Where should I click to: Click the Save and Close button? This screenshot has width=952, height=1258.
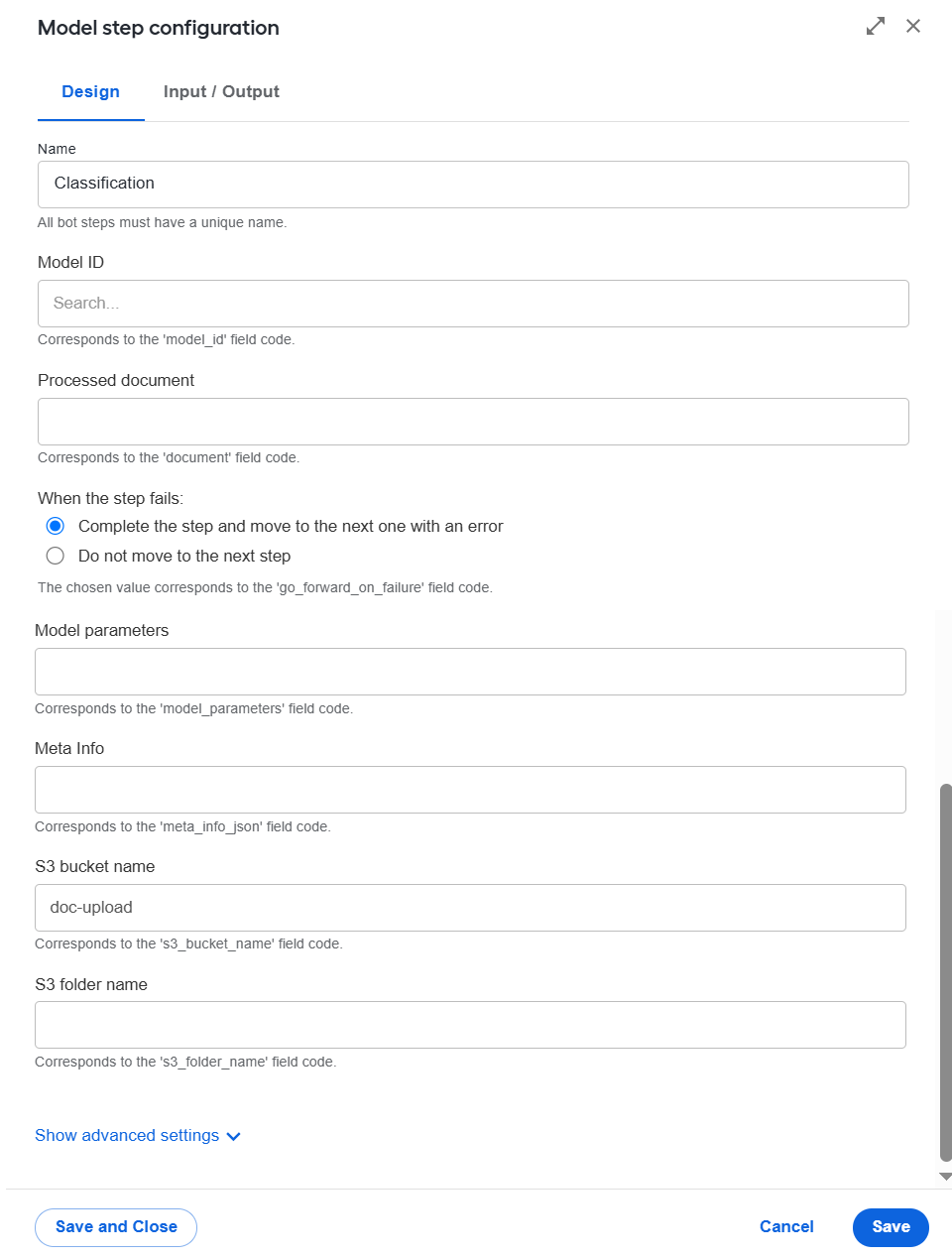point(116,1227)
